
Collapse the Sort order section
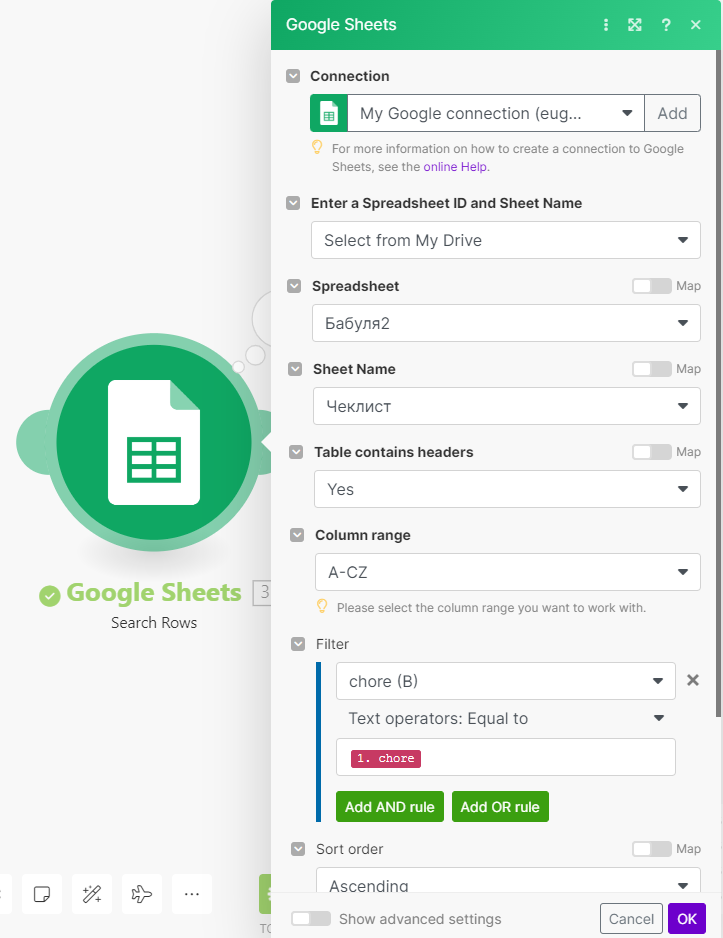(298, 849)
